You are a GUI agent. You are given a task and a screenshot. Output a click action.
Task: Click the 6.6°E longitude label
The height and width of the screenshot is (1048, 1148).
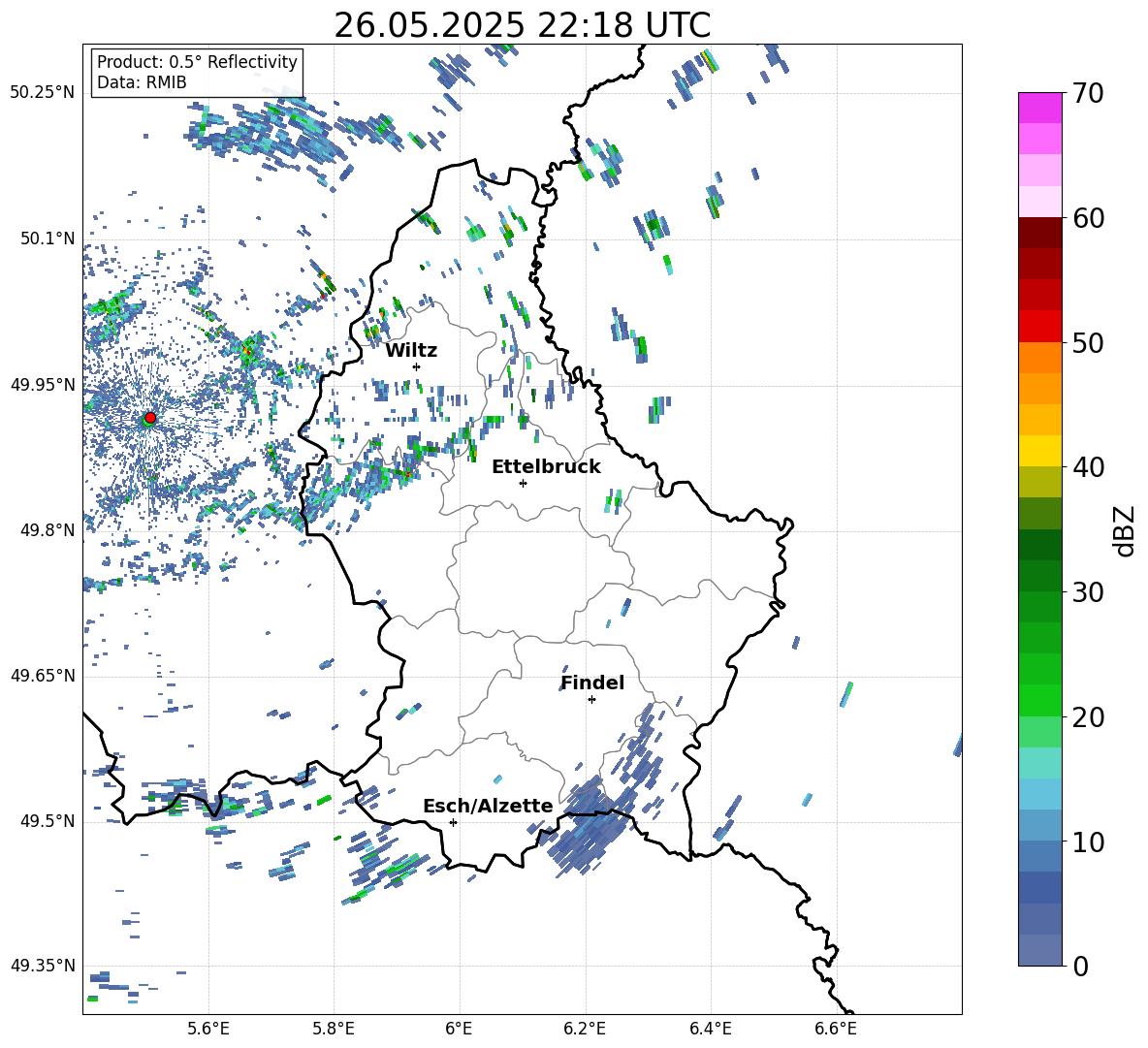point(836,1029)
